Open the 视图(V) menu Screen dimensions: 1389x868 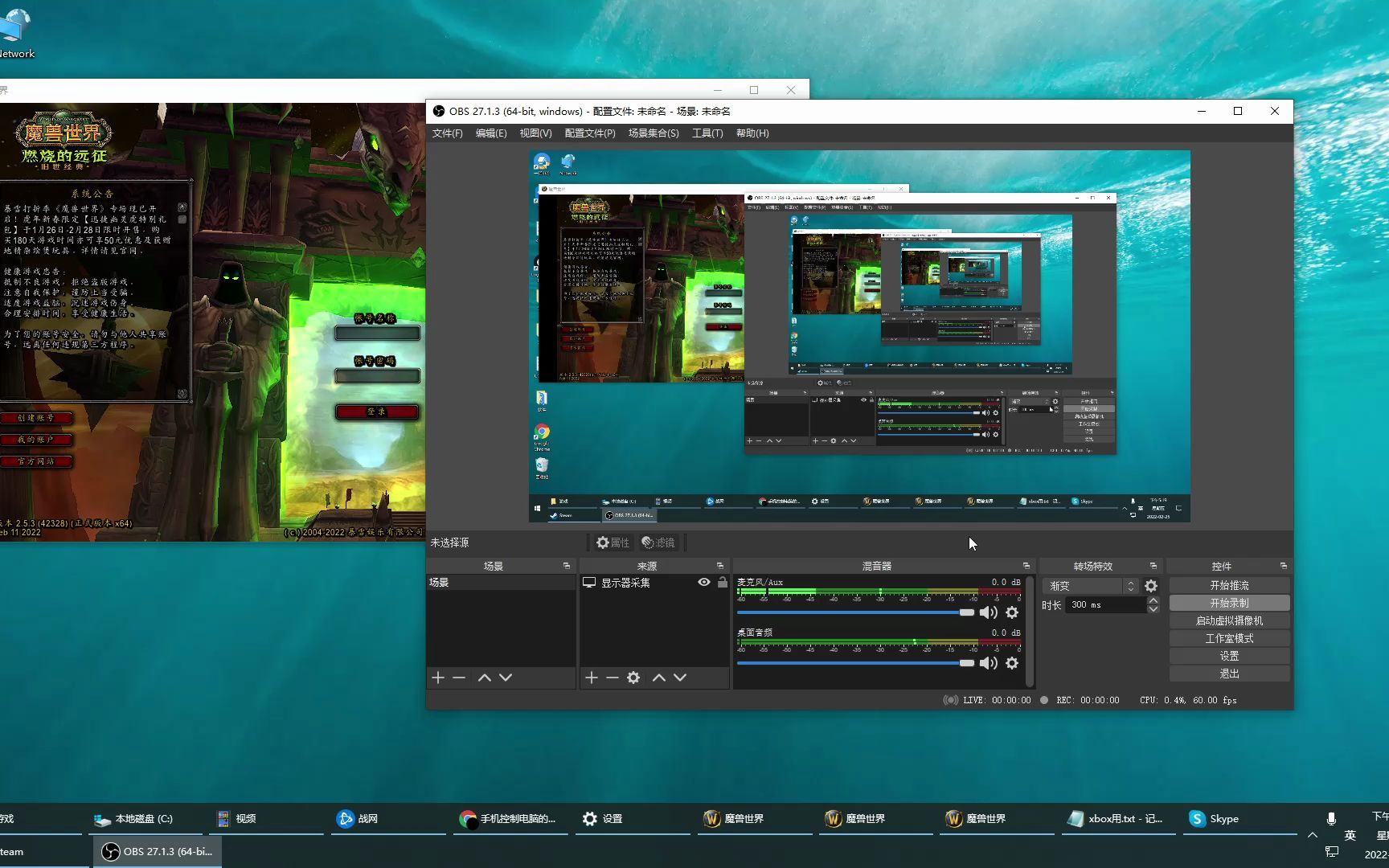pos(535,133)
